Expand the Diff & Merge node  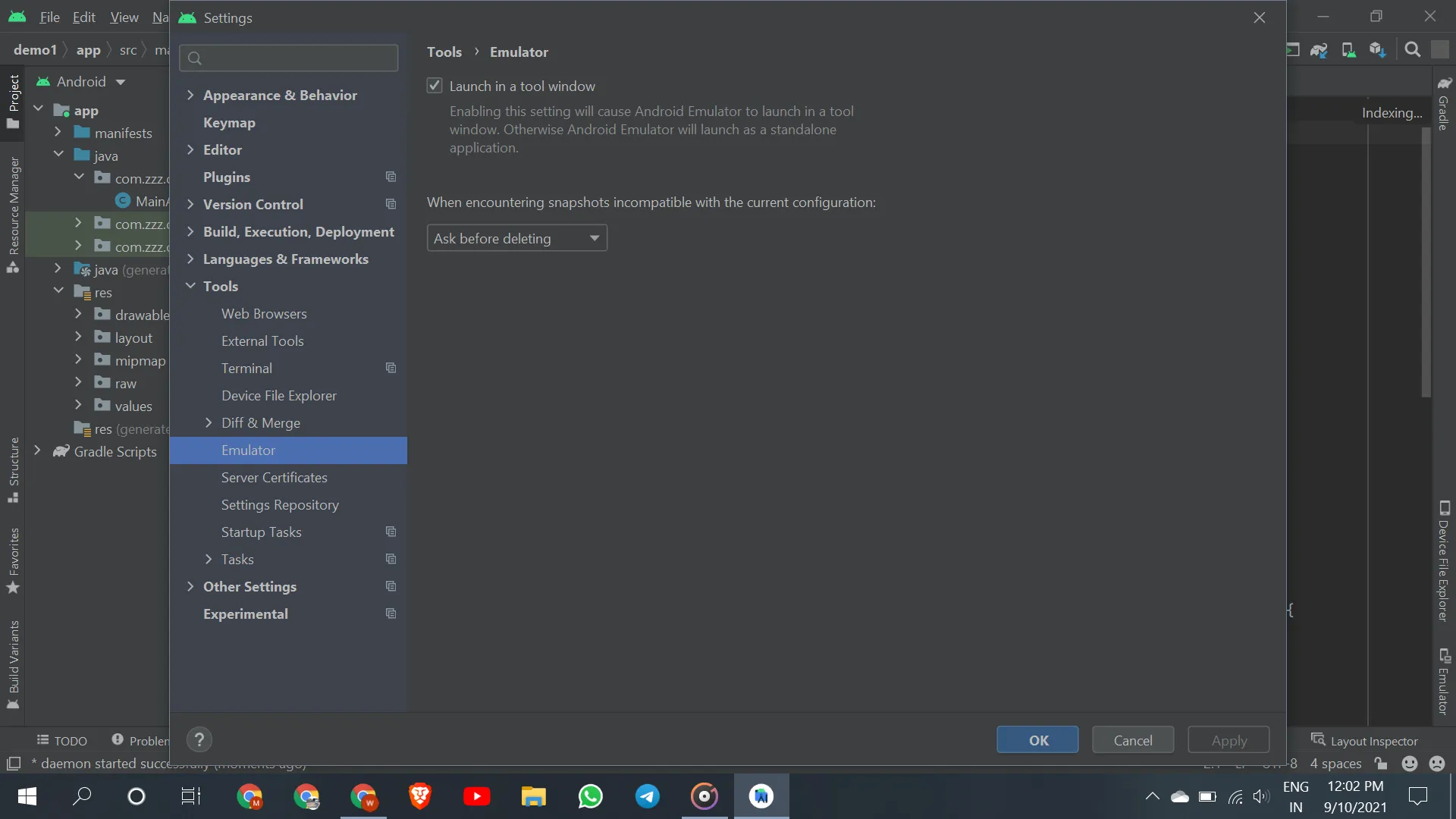tap(209, 423)
